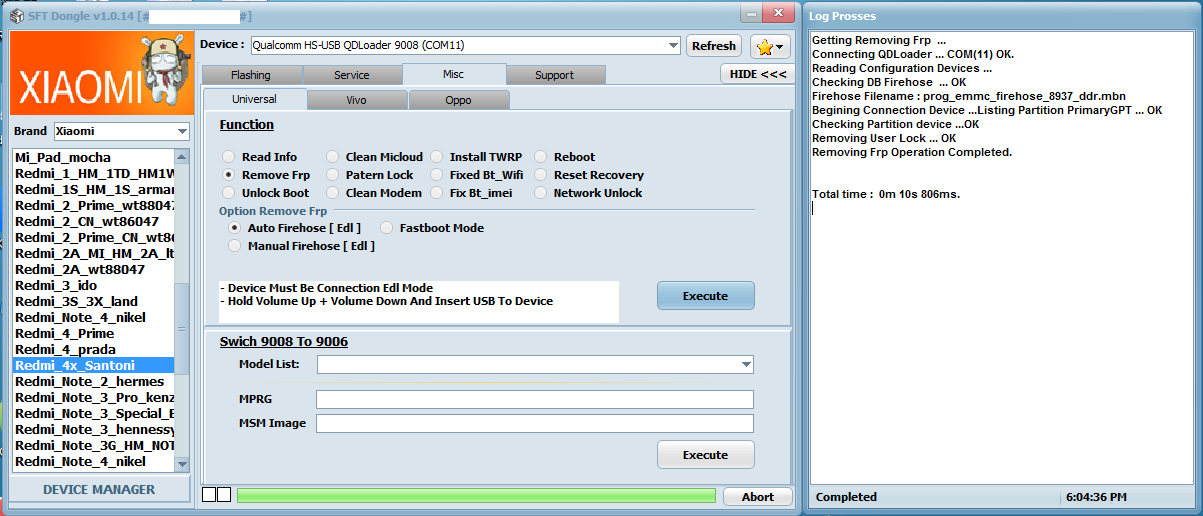
Task: Choose Manual Firehose Edl option
Action: 235,246
